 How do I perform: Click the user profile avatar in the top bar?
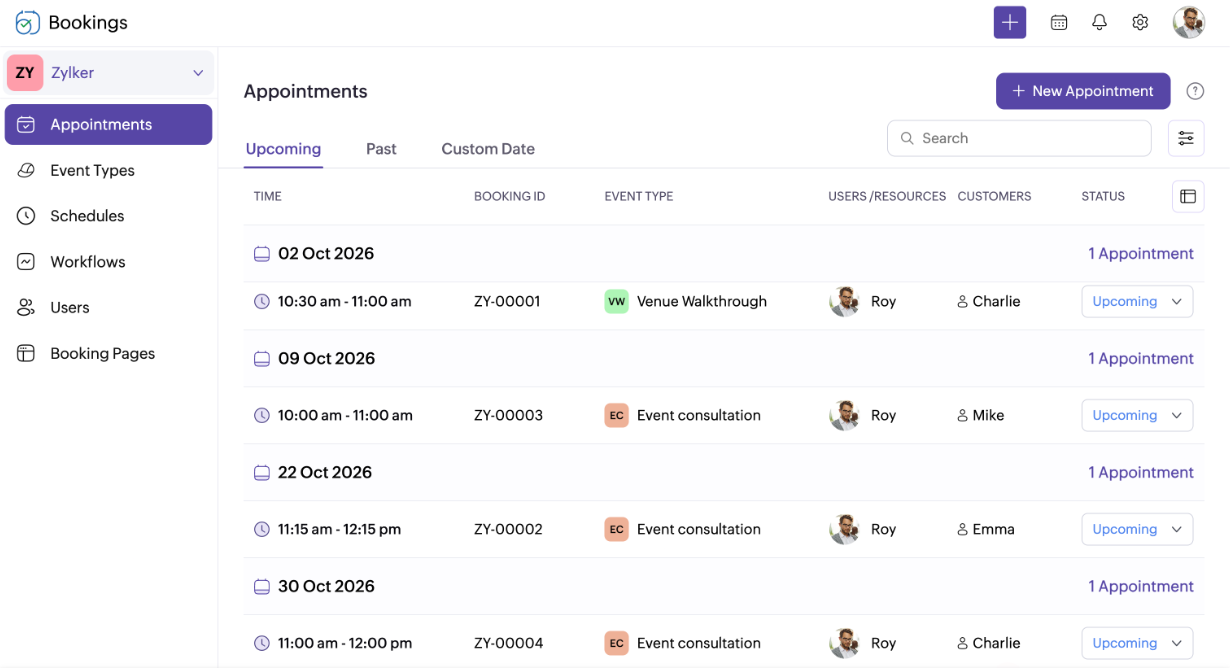pos(1189,22)
